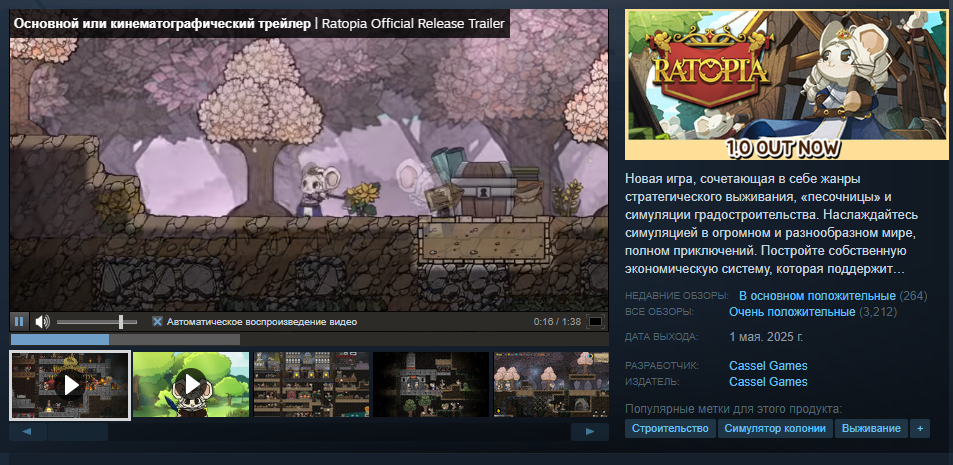Open the Ratopia 1.0 OUT NOW banner
953x465 pixels.
point(786,84)
